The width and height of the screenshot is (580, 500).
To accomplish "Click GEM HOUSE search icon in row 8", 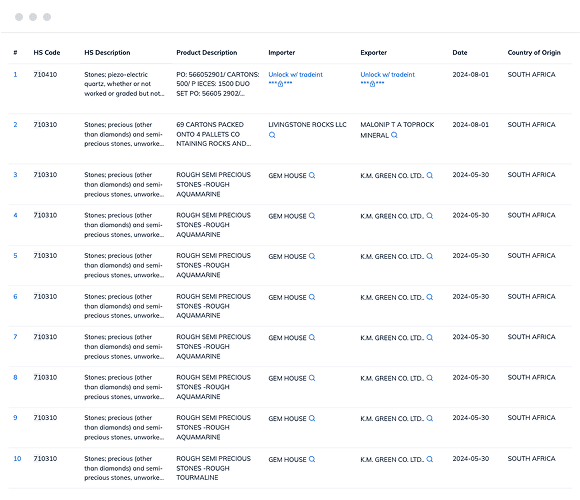I will click(x=312, y=378).
